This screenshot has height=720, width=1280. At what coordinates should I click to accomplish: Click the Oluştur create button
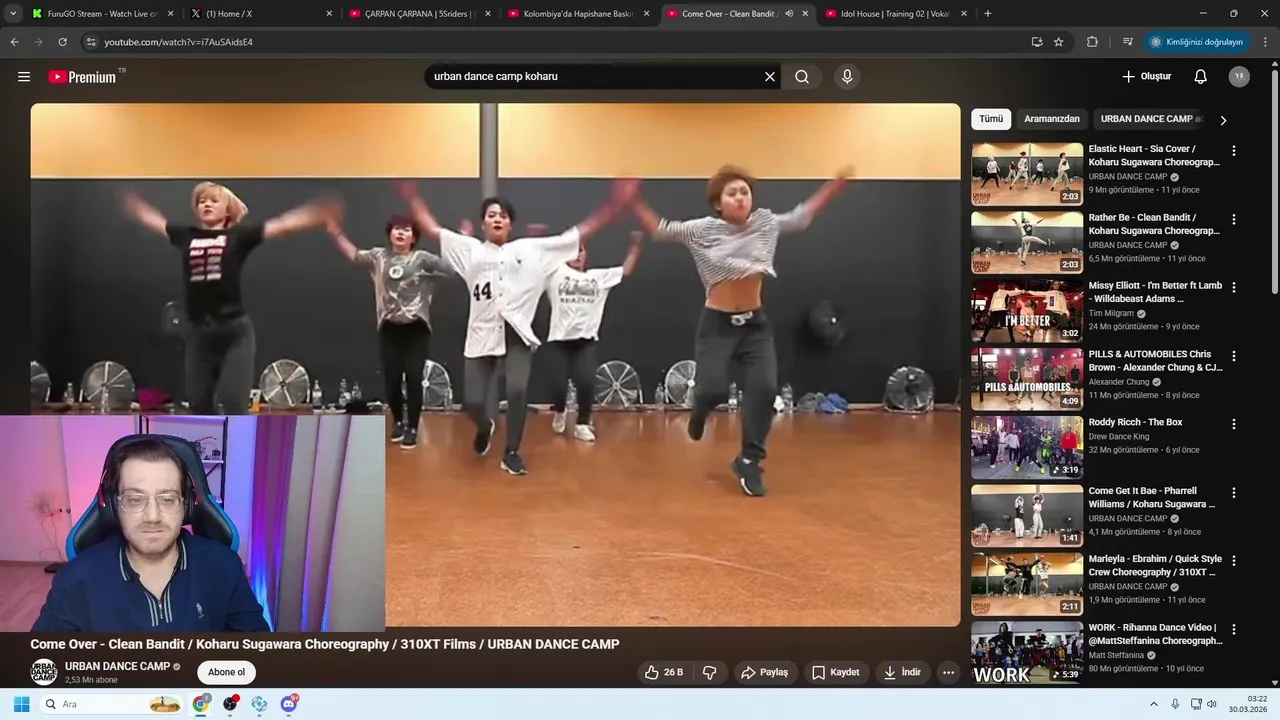(x=1146, y=77)
